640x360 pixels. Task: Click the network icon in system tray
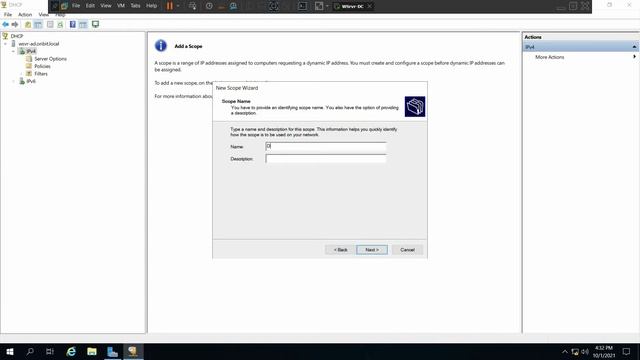(575, 352)
